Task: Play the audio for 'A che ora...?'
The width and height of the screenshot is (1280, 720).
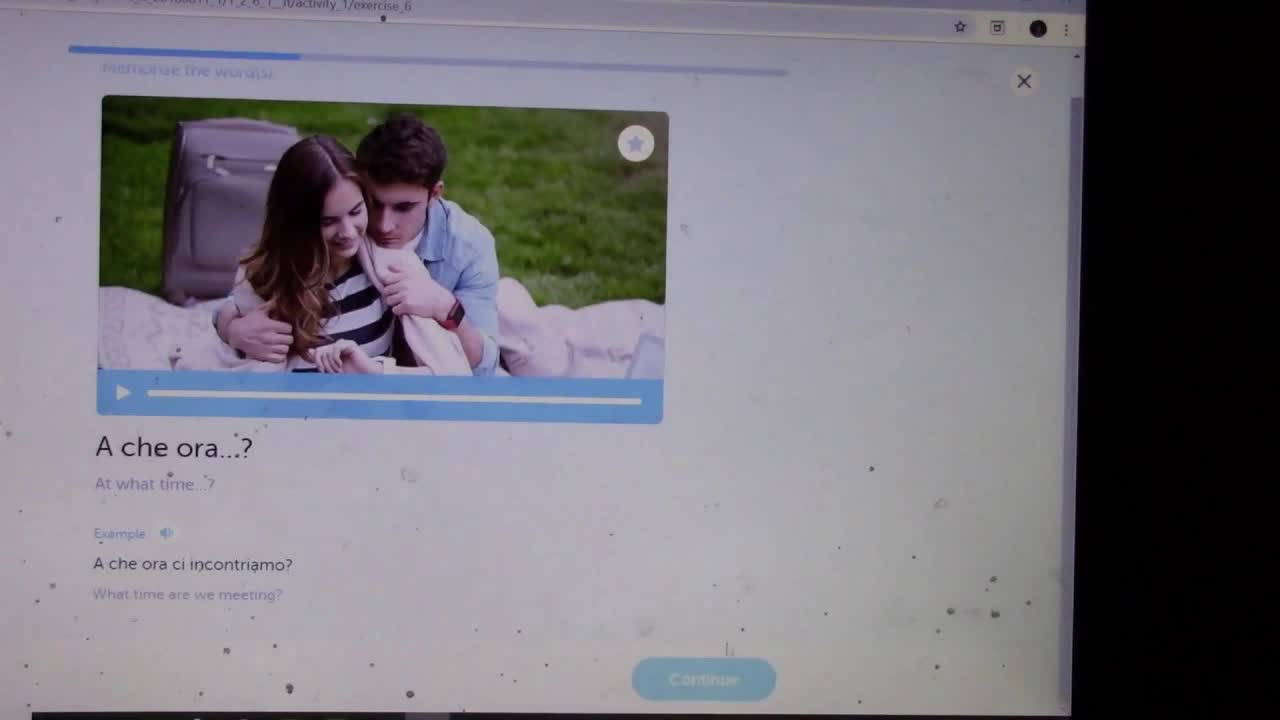Action: coord(122,393)
